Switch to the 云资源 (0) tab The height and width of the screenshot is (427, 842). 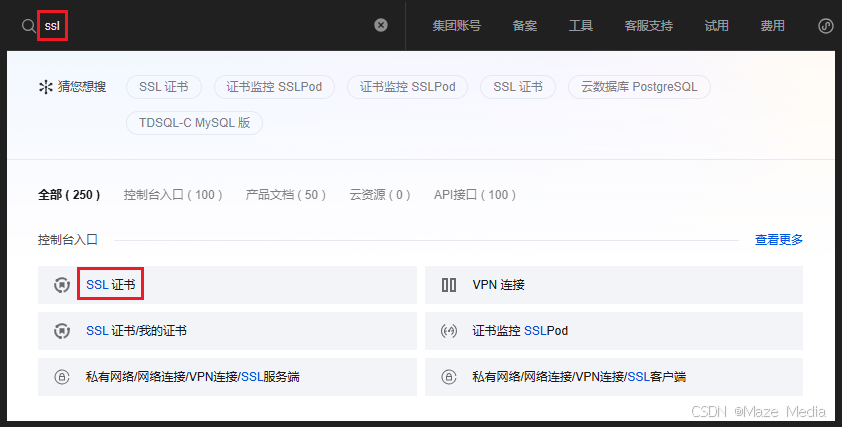(x=380, y=194)
